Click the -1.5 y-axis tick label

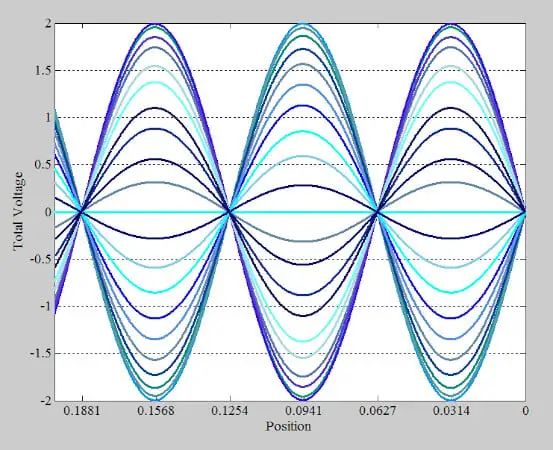click(x=41, y=353)
